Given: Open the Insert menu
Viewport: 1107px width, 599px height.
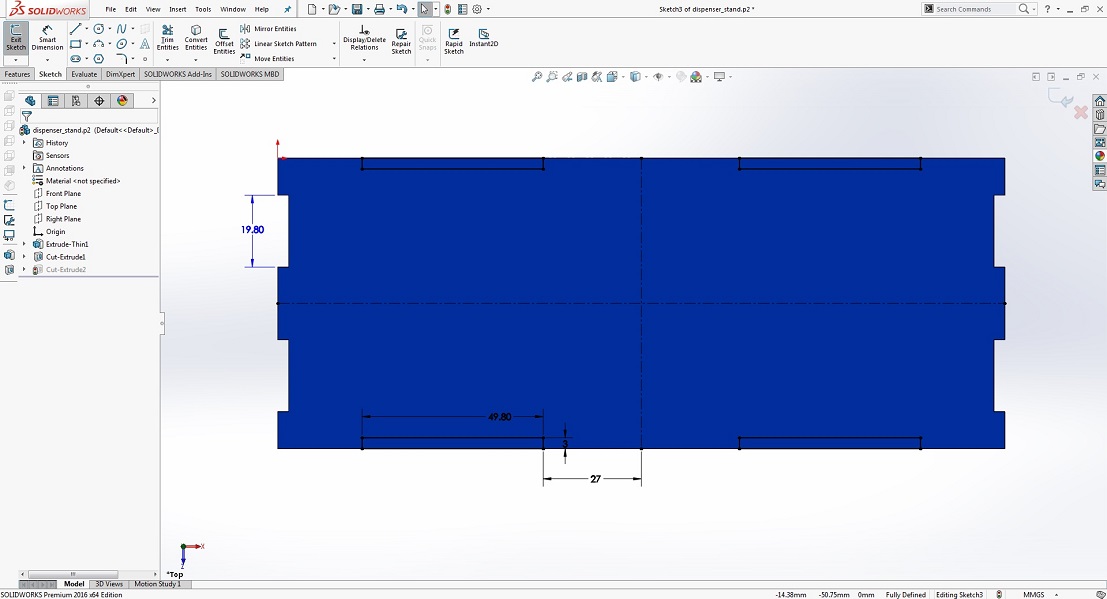Looking at the screenshot, I should (178, 9).
